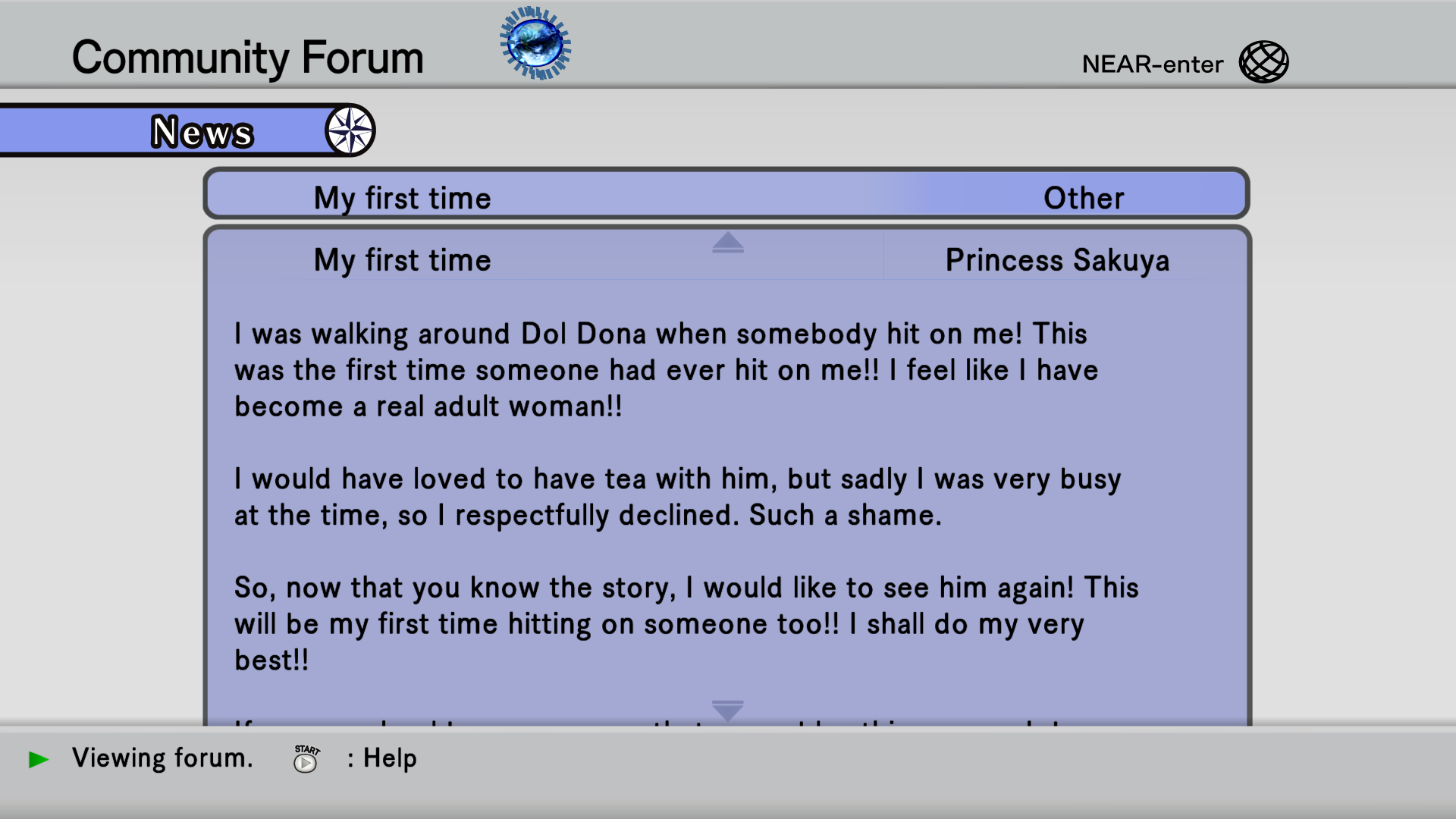Click the paragraph mentioning Dol Dona
Screen dimensions: 1456x819
pyautogui.click(x=666, y=370)
